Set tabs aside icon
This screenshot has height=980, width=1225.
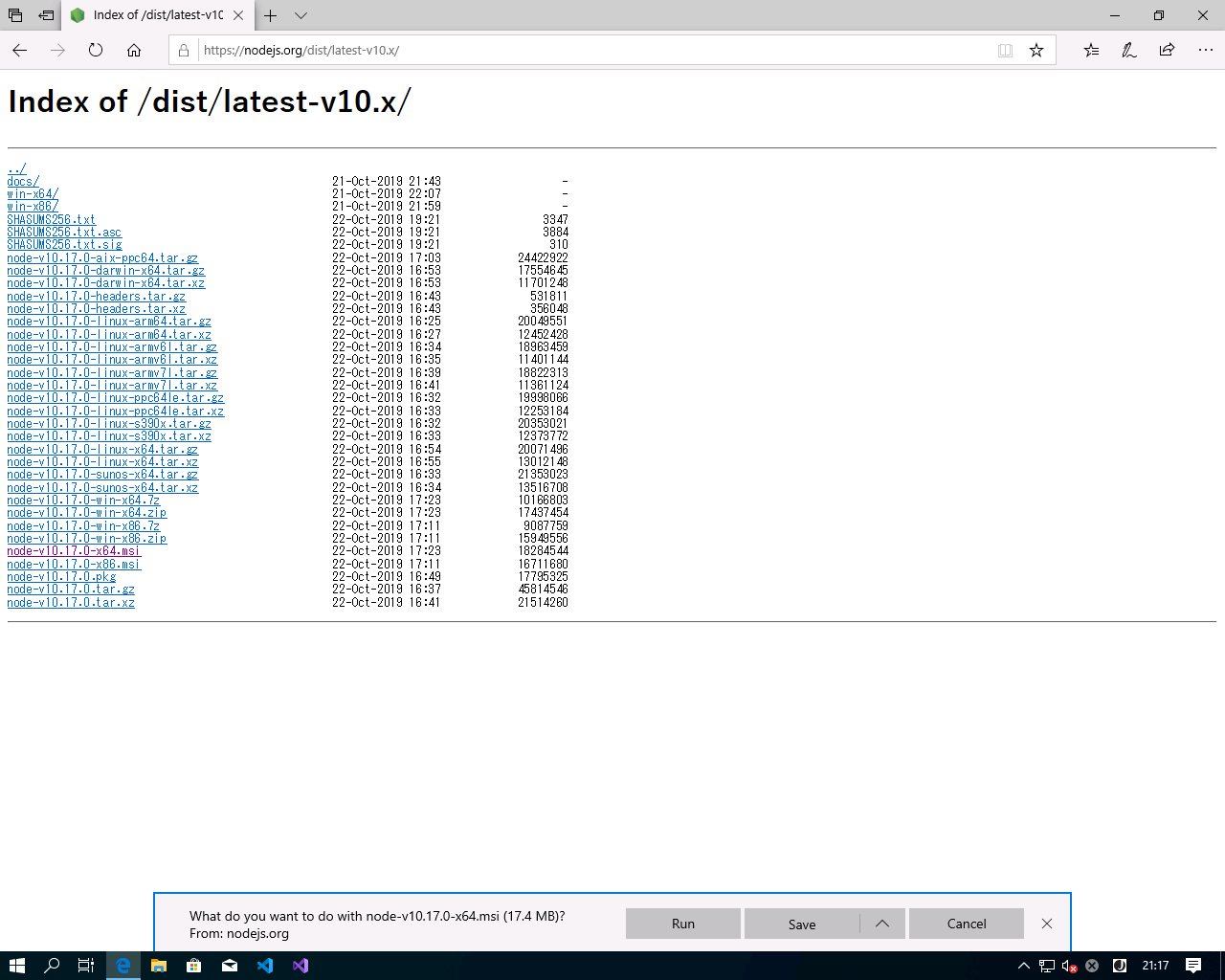(x=46, y=15)
